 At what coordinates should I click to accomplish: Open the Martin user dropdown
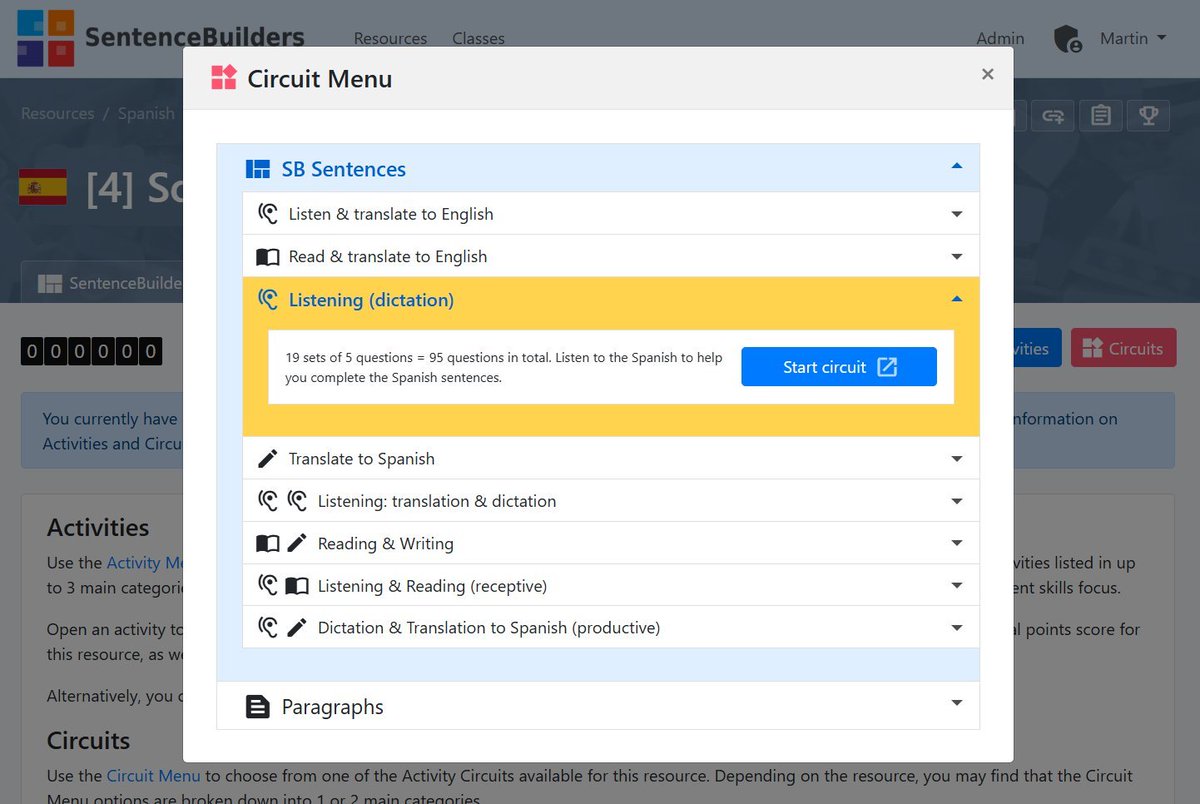(1133, 38)
